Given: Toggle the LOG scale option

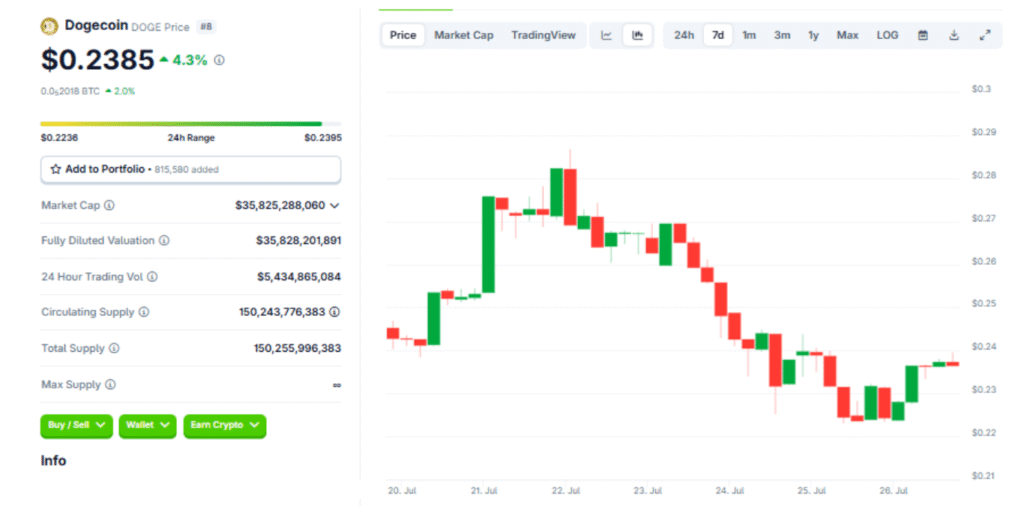Looking at the screenshot, I should point(887,35).
